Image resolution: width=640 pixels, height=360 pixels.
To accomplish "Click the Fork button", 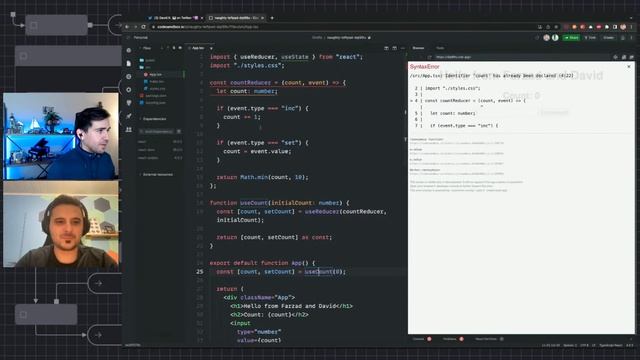I will [x=590, y=38].
